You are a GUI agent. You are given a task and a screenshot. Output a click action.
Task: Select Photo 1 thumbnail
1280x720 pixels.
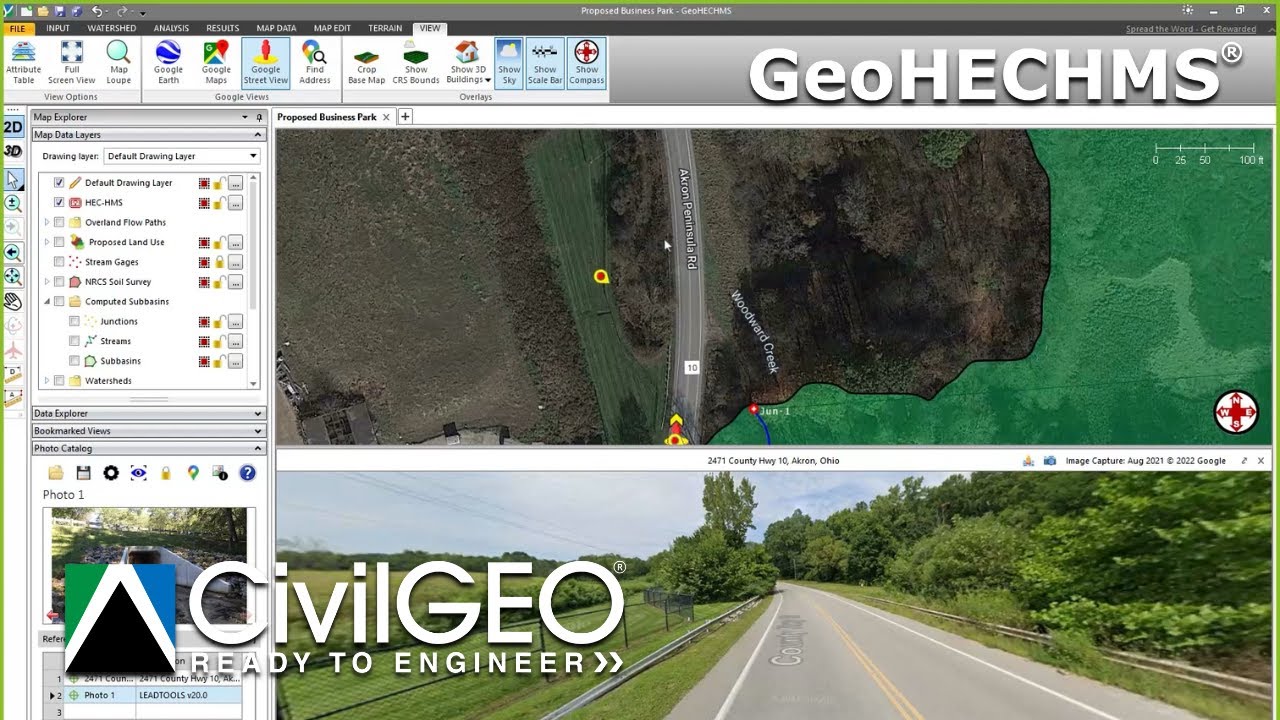click(149, 565)
